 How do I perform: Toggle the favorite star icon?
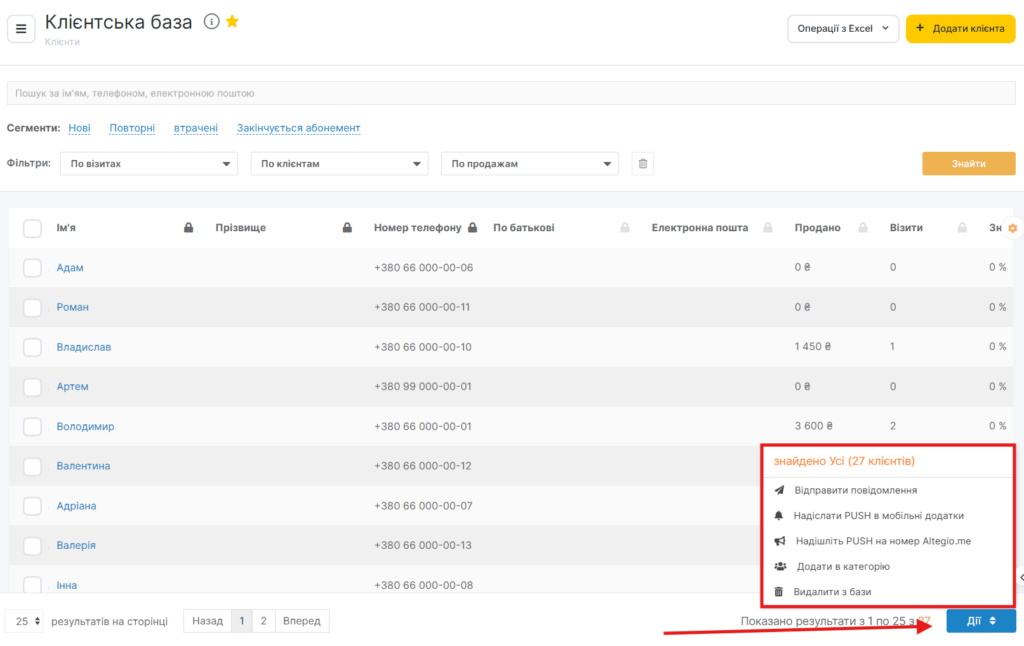pos(232,22)
